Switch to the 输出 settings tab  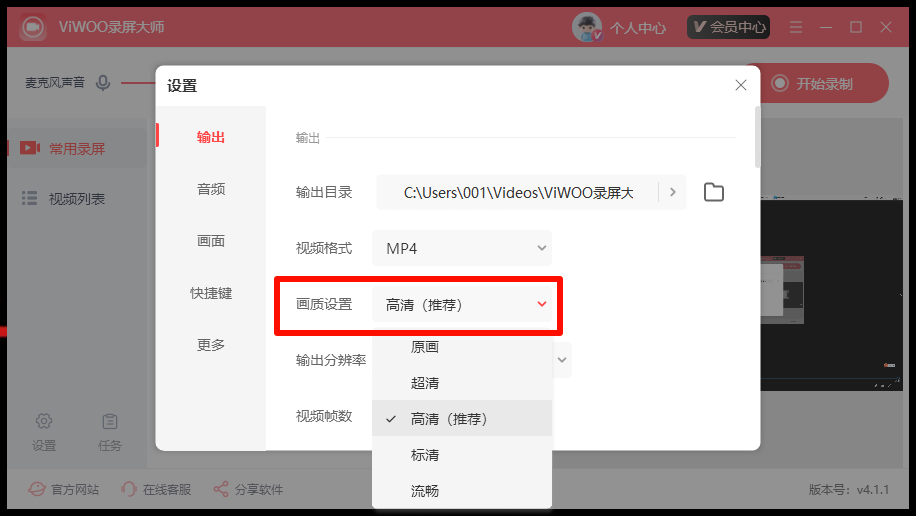point(211,137)
